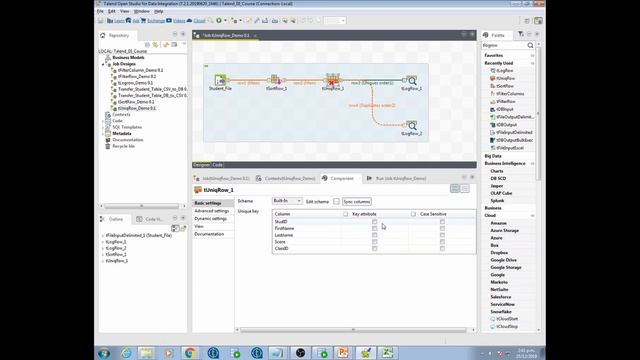Open the Help menu
Screen dimensions: 640x360
[158, 11]
